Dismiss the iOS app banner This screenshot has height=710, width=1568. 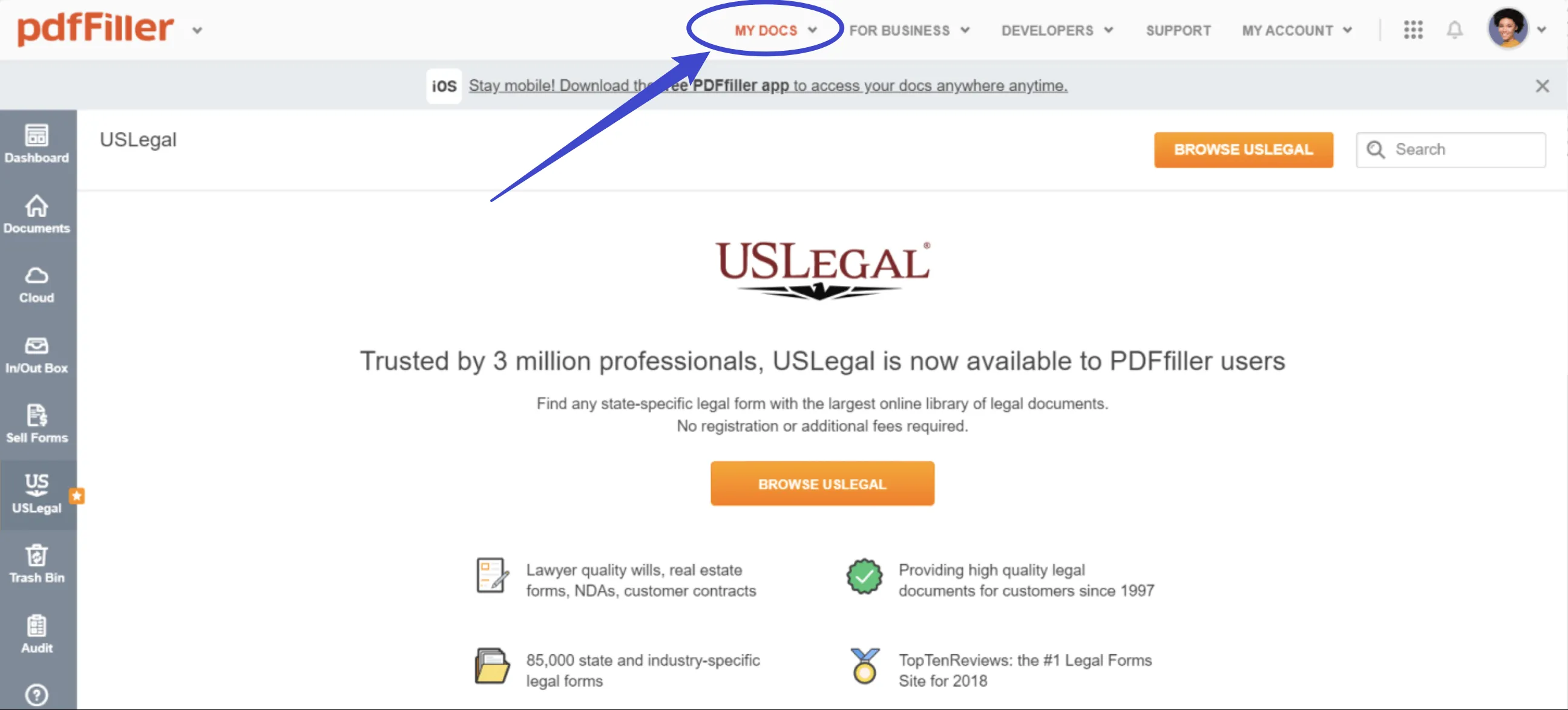tap(1543, 86)
